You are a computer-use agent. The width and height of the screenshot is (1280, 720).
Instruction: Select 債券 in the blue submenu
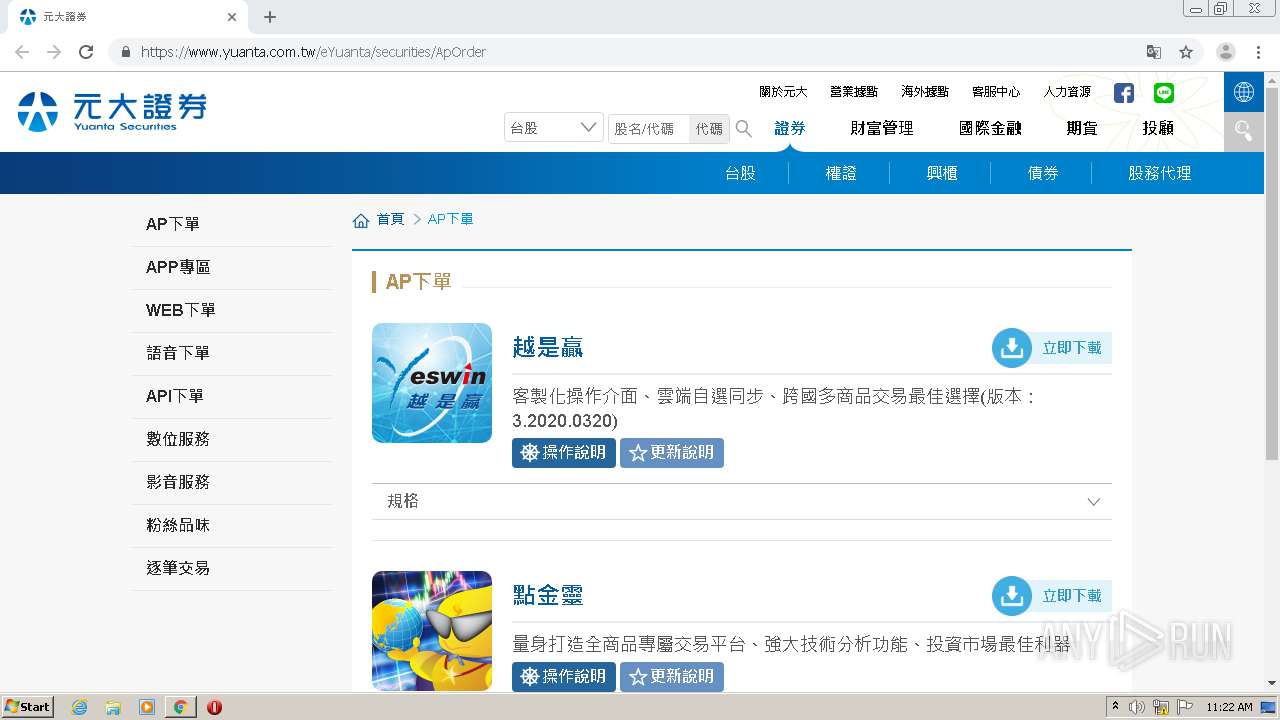(x=1043, y=173)
